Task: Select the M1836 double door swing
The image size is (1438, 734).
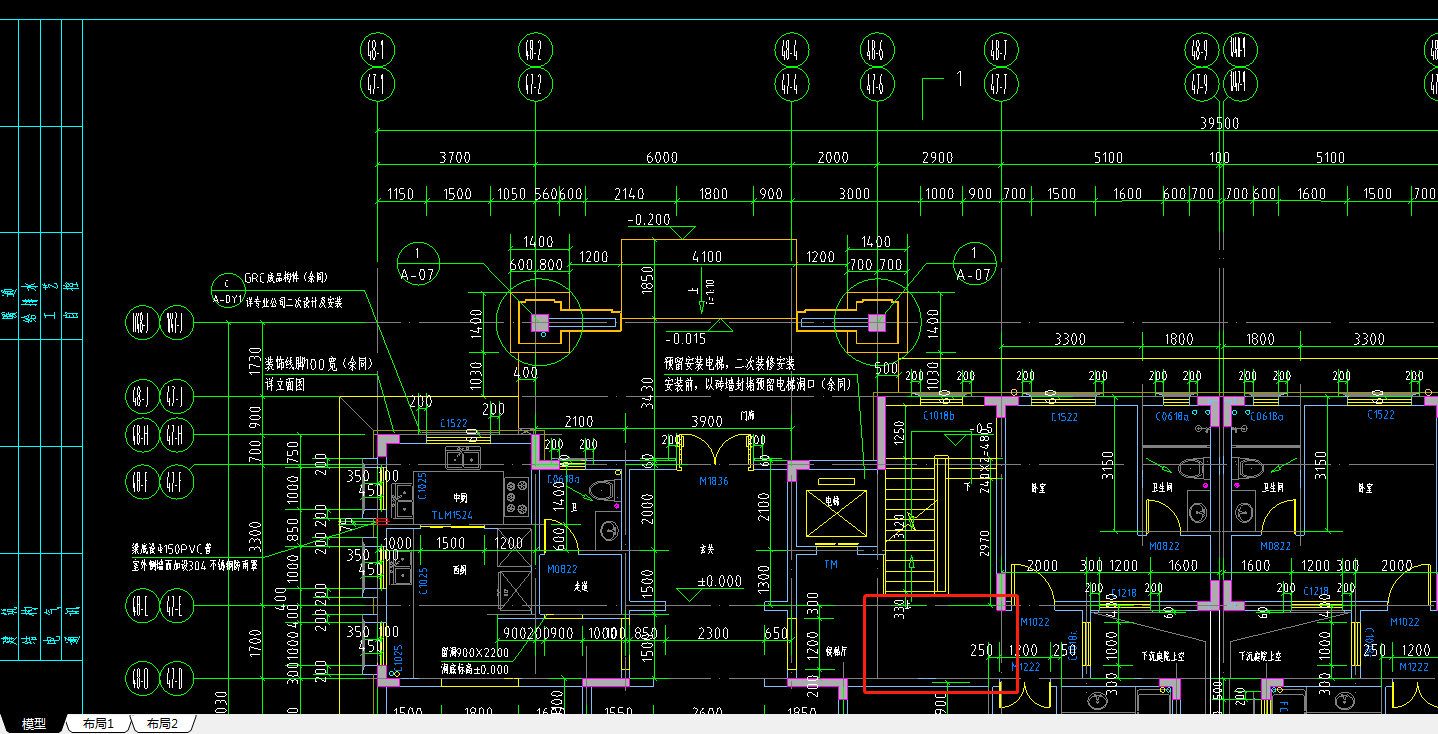Action: tap(713, 450)
